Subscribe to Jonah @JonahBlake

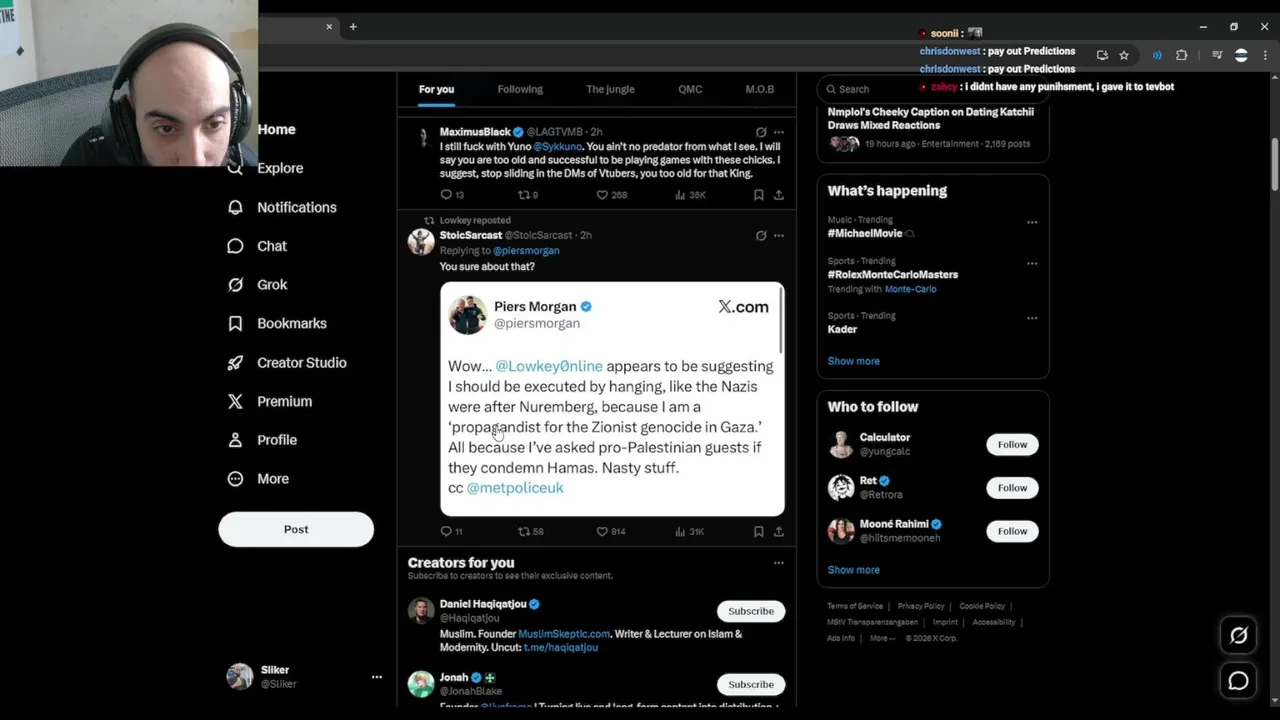tap(751, 685)
